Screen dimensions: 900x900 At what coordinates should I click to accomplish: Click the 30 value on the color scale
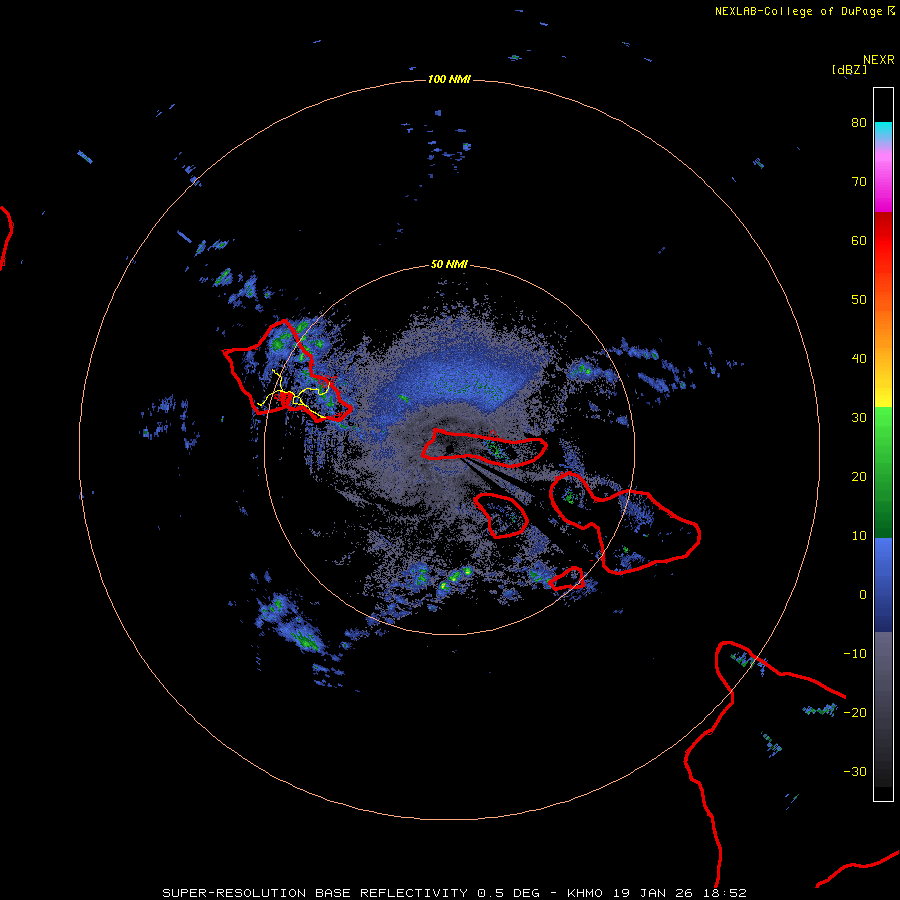click(859, 418)
